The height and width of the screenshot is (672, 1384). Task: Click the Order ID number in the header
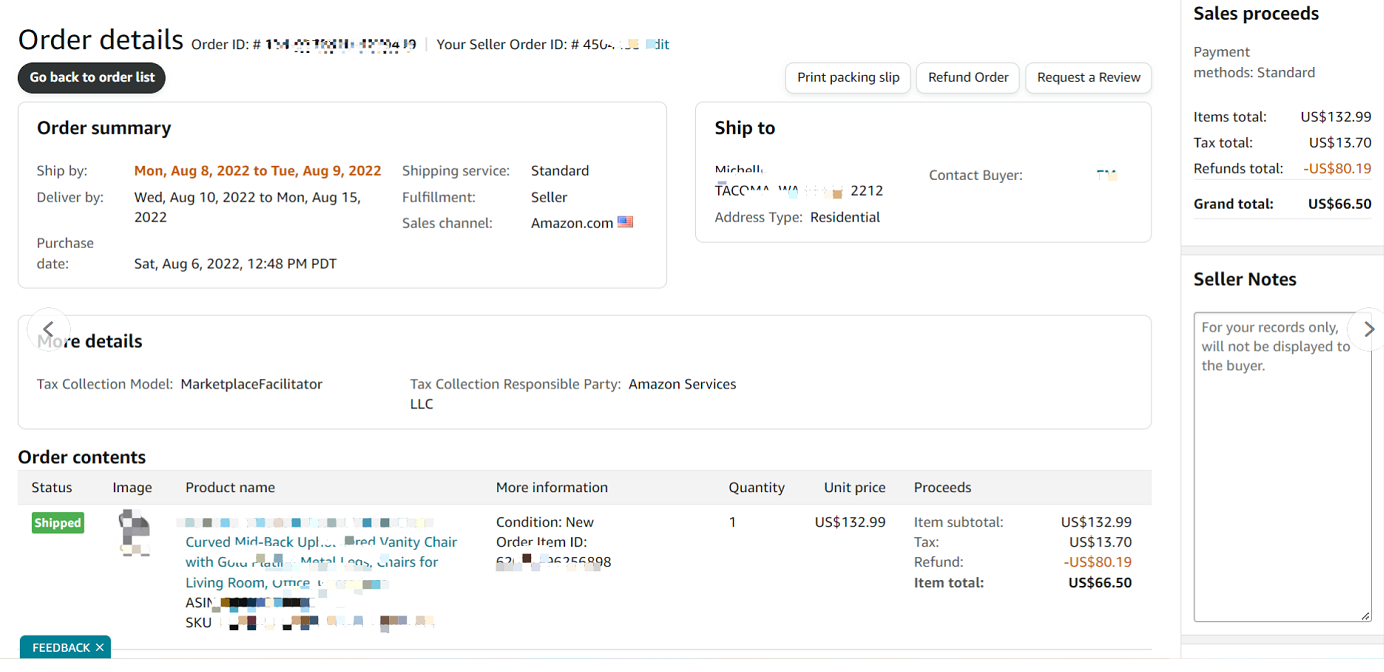(x=340, y=45)
